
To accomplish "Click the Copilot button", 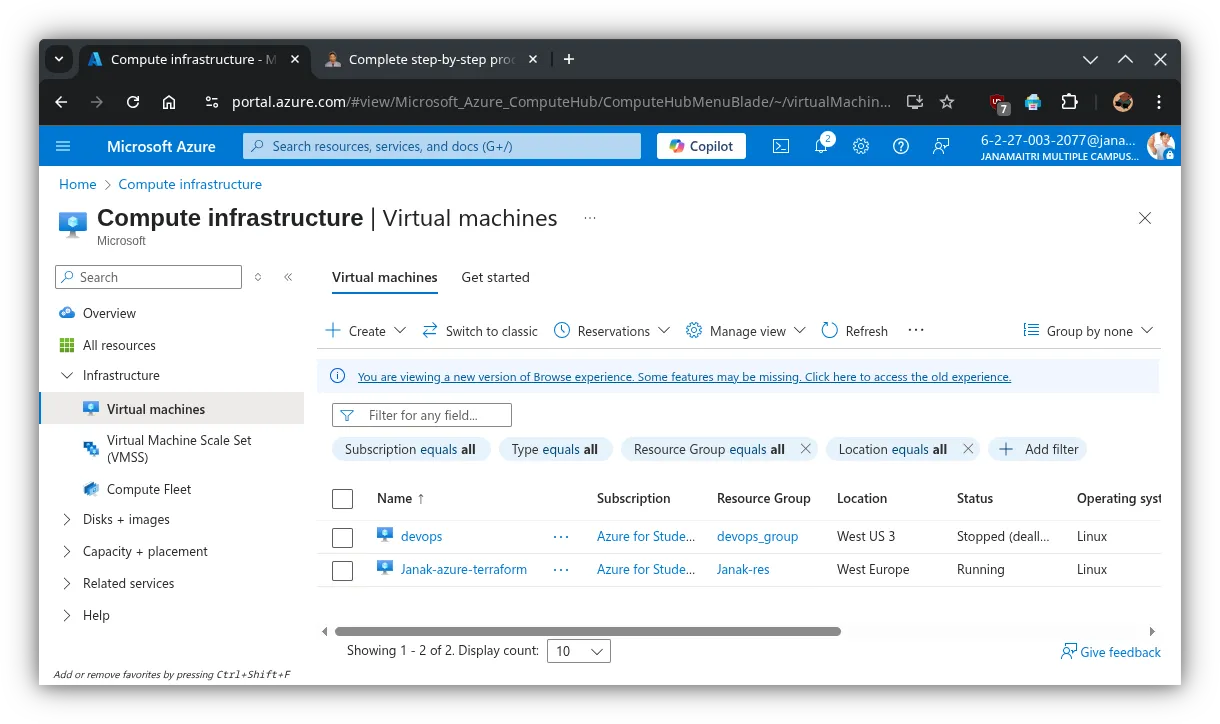I will click(x=701, y=146).
